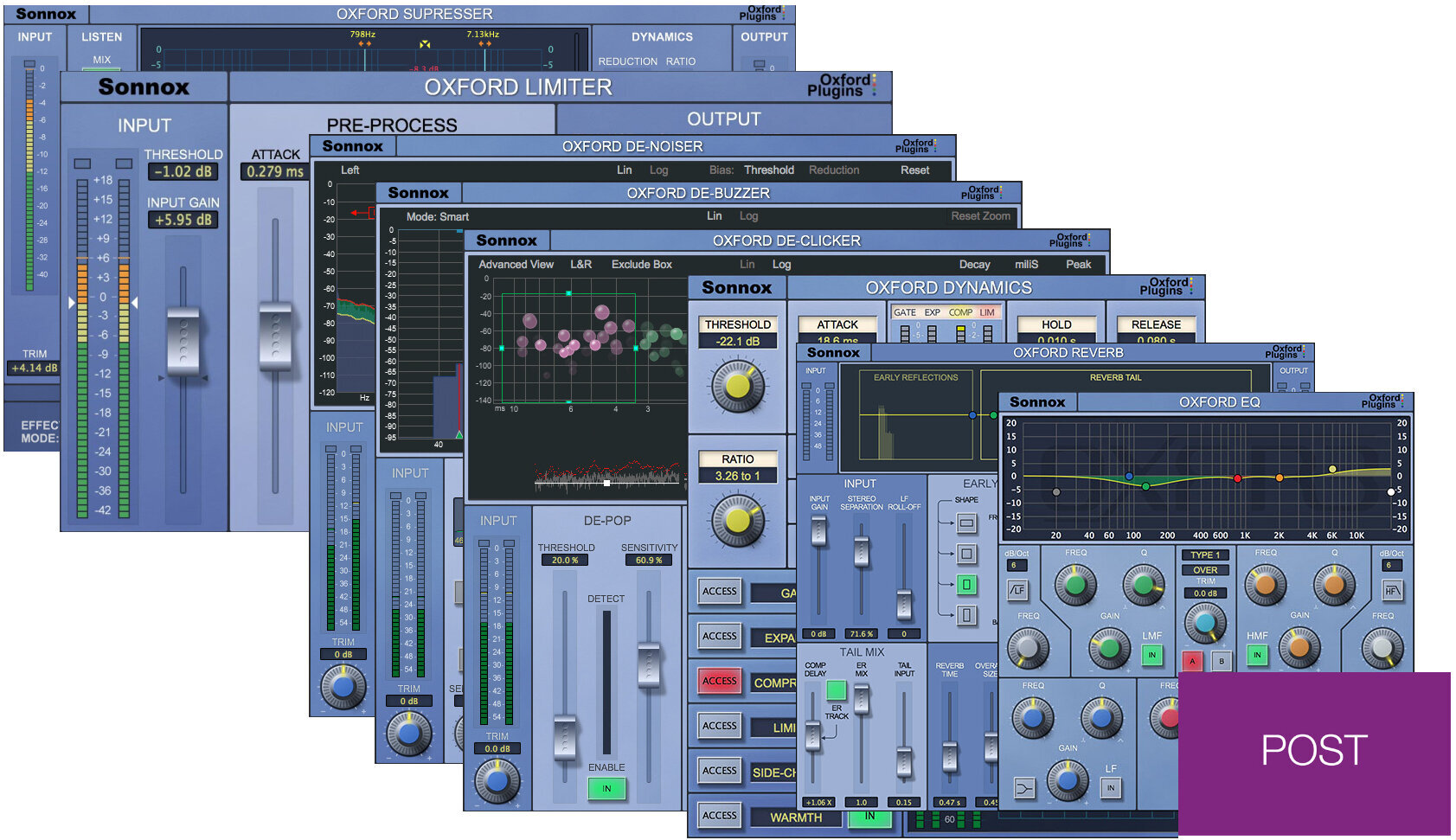1456x840 pixels.
Task: Click Reset in the De-Noiser header
Action: click(x=914, y=170)
